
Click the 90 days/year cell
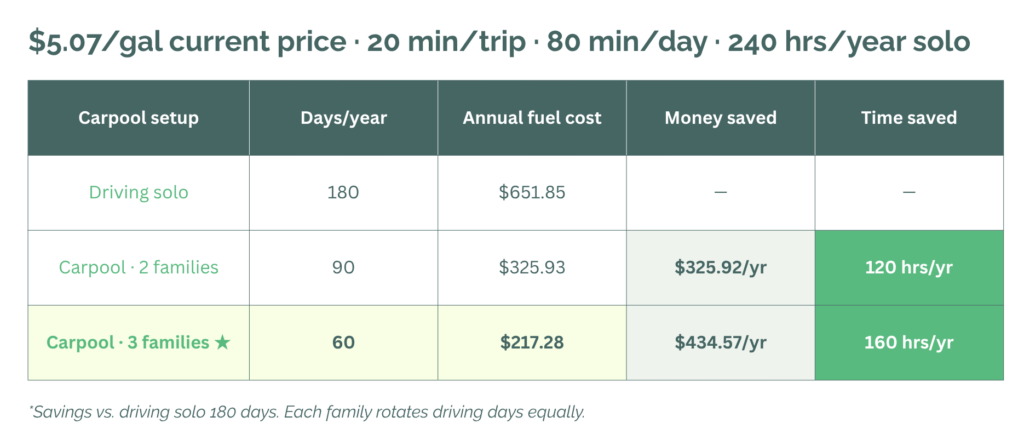[343, 267]
